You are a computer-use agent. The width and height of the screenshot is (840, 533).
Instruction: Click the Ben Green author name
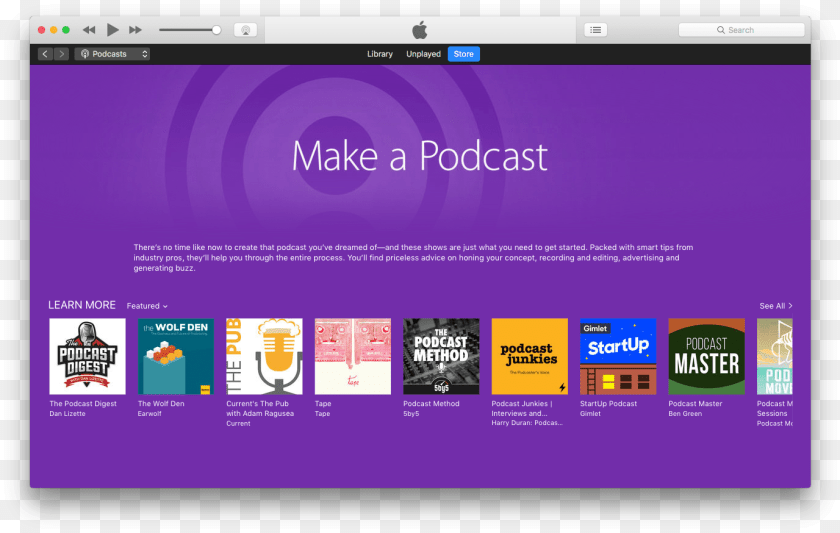click(685, 414)
